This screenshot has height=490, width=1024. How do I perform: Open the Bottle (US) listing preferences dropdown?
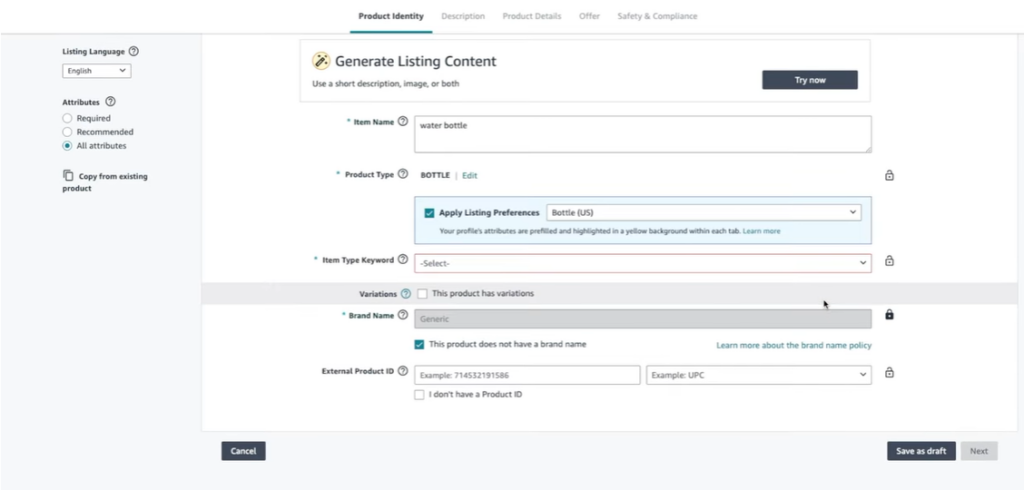click(703, 212)
